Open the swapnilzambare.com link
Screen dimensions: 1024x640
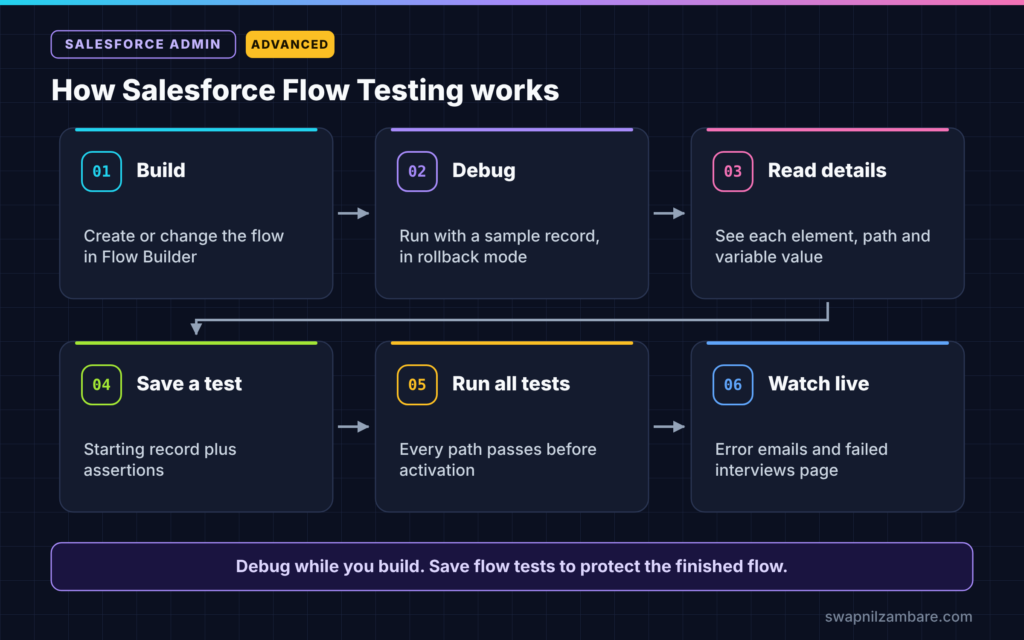pyautogui.click(x=898, y=616)
